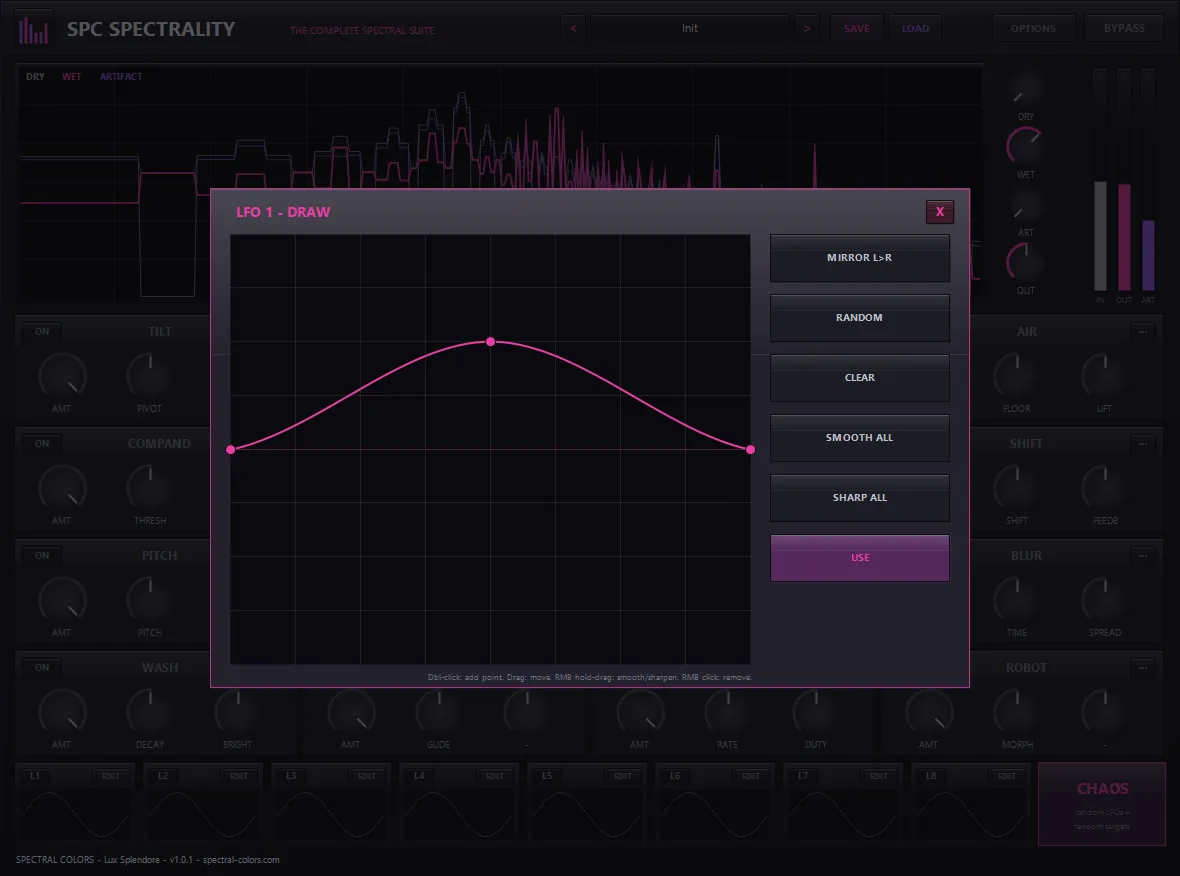Viewport: 1180px width, 876px height.
Task: Select the peak point of the LFO curve
Action: pos(491,342)
